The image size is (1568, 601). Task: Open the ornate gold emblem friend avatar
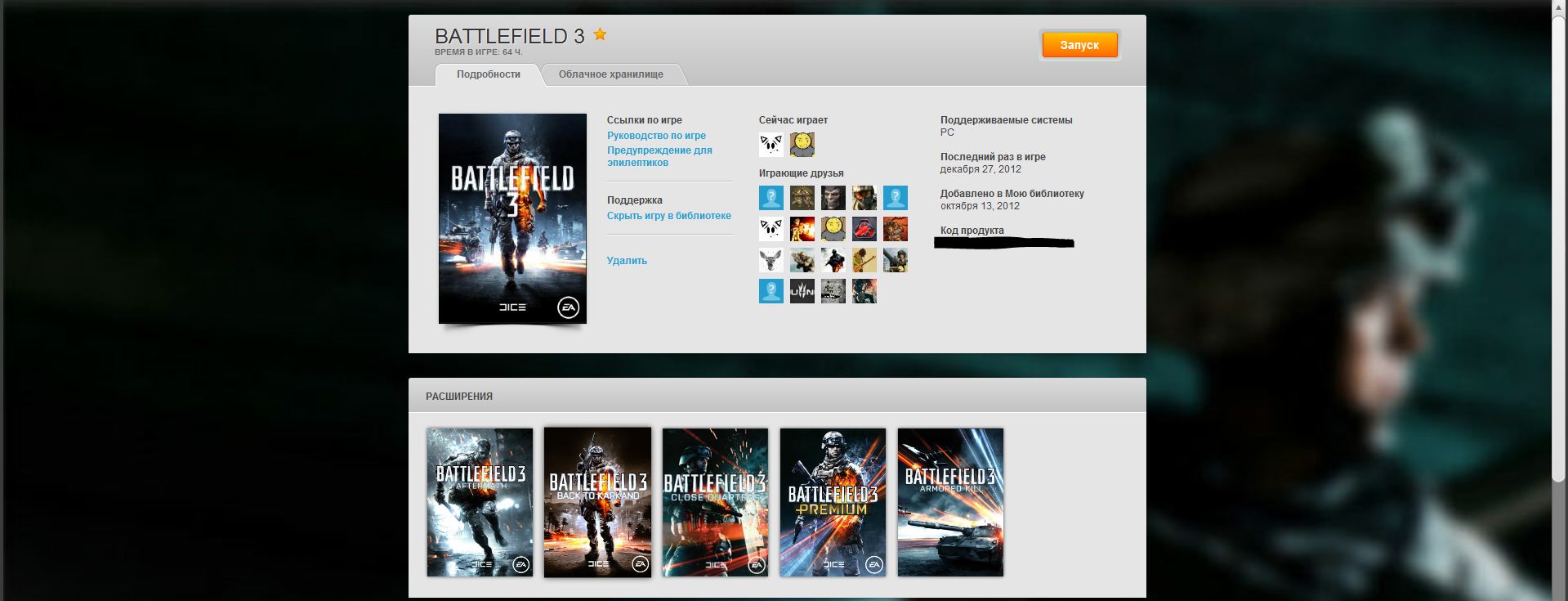point(802,198)
